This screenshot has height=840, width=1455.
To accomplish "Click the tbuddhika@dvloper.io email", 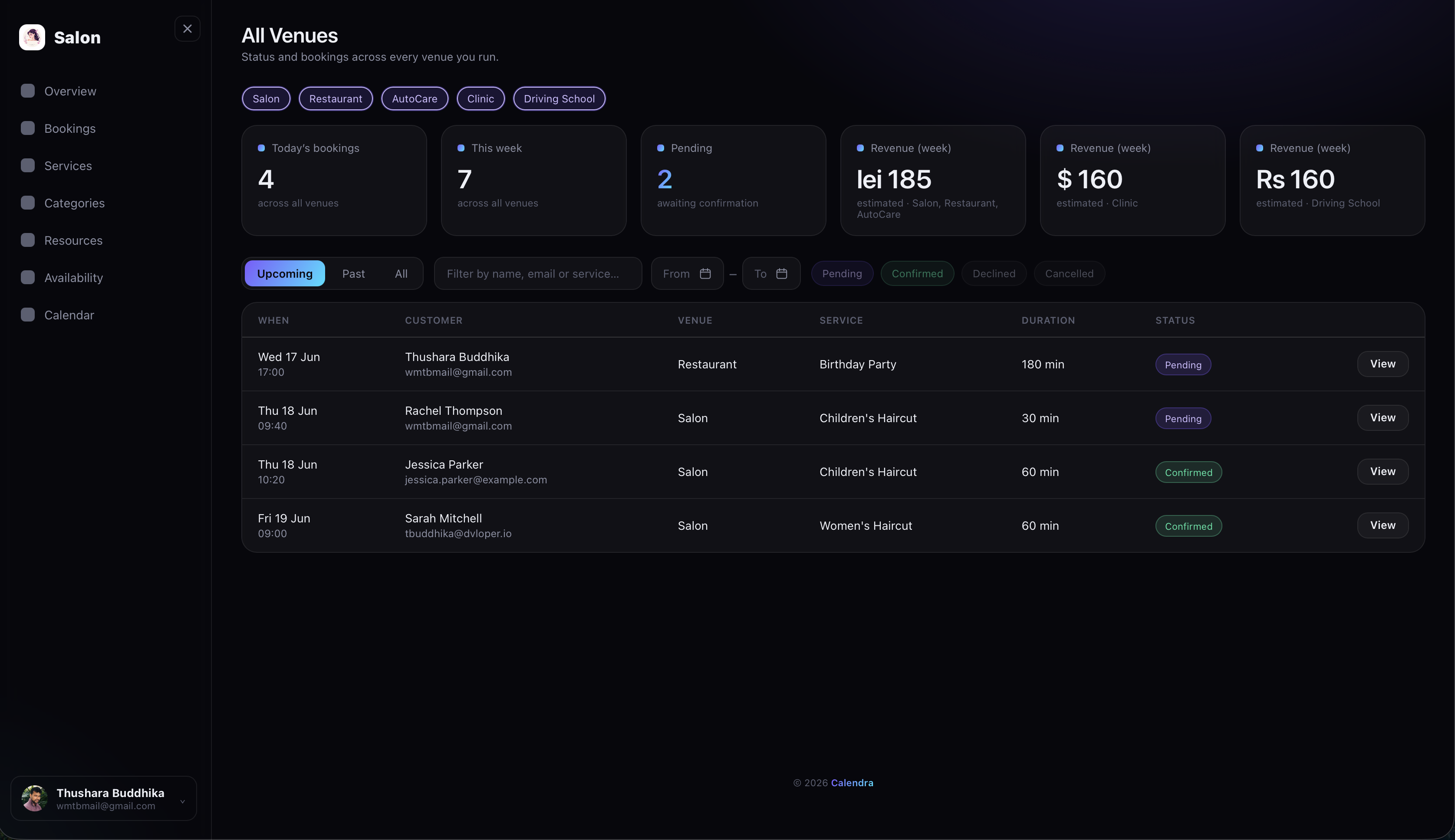I will [458, 534].
